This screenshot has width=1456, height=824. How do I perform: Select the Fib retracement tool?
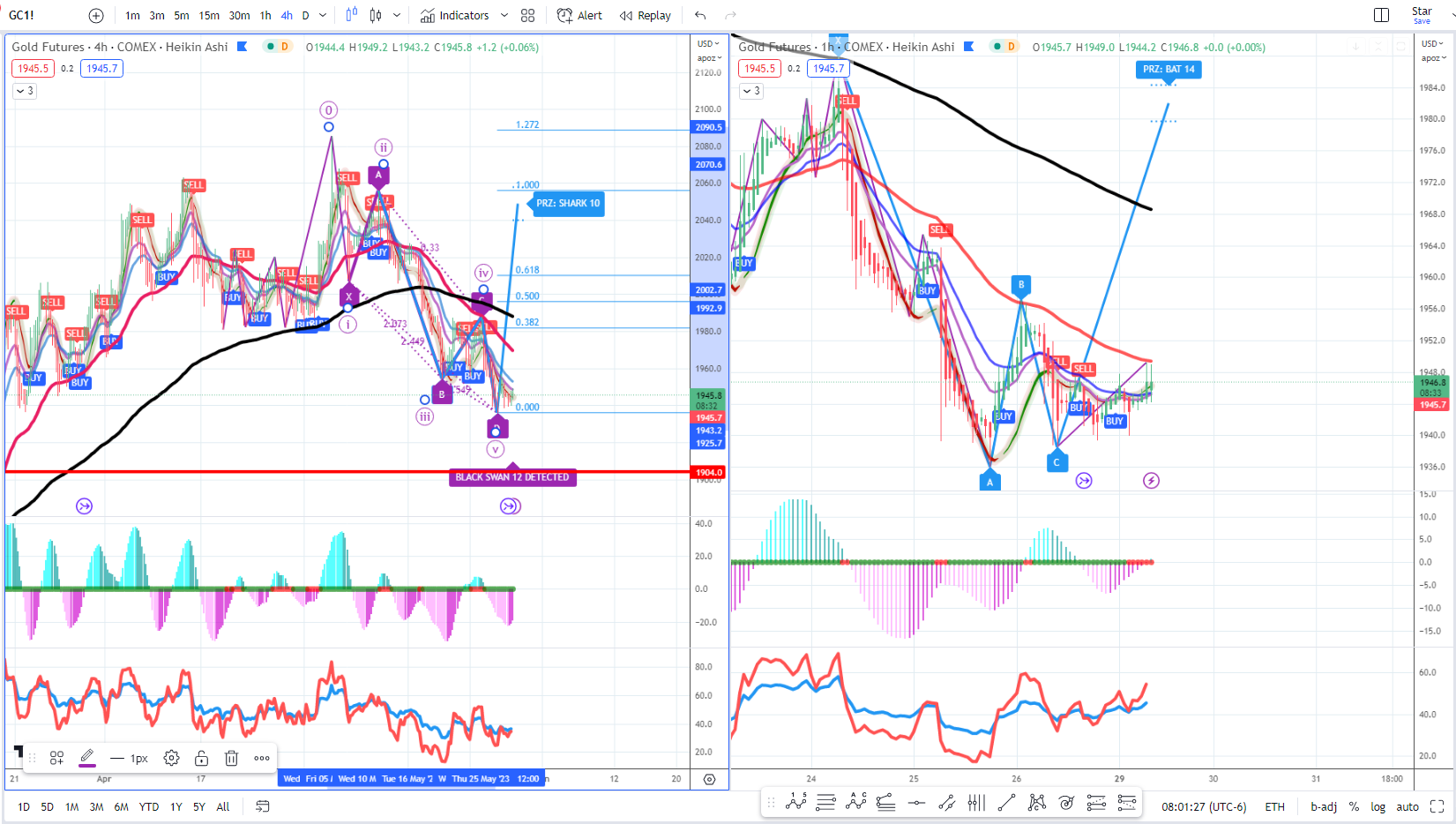(1096, 802)
